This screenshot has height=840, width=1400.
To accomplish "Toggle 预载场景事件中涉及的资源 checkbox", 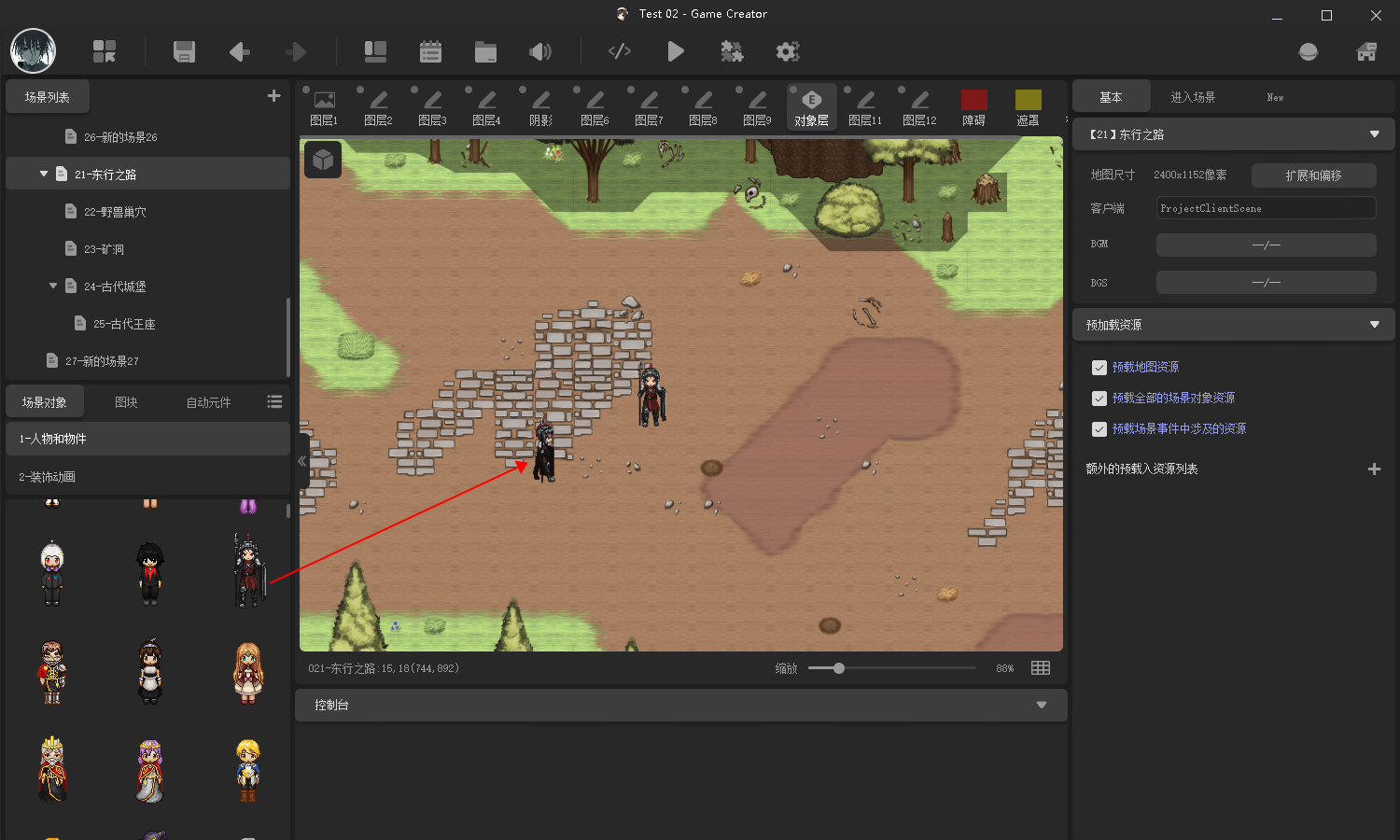I will pos(1099,429).
